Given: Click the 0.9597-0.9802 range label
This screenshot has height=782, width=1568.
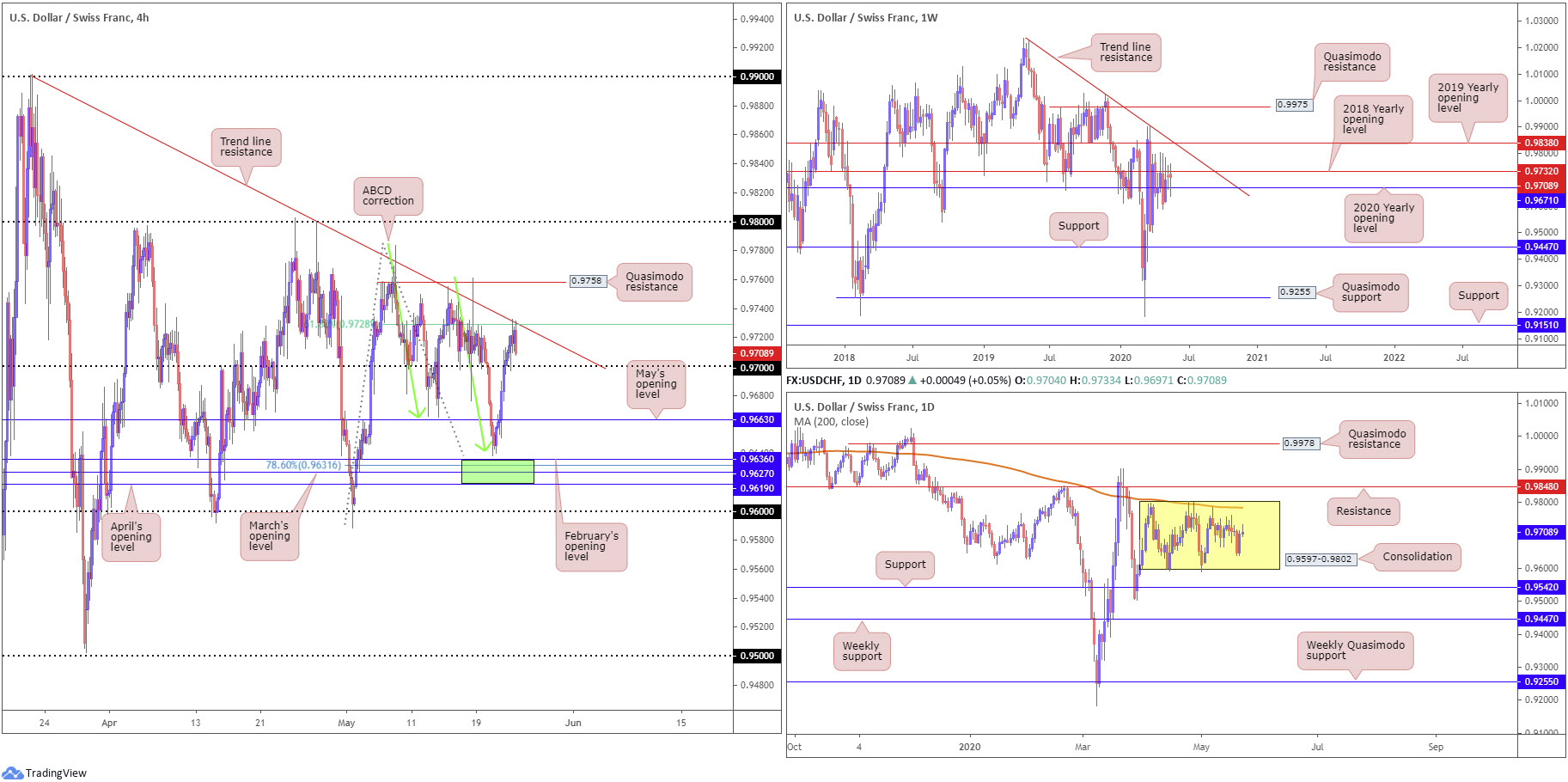Looking at the screenshot, I should coord(1321,559).
